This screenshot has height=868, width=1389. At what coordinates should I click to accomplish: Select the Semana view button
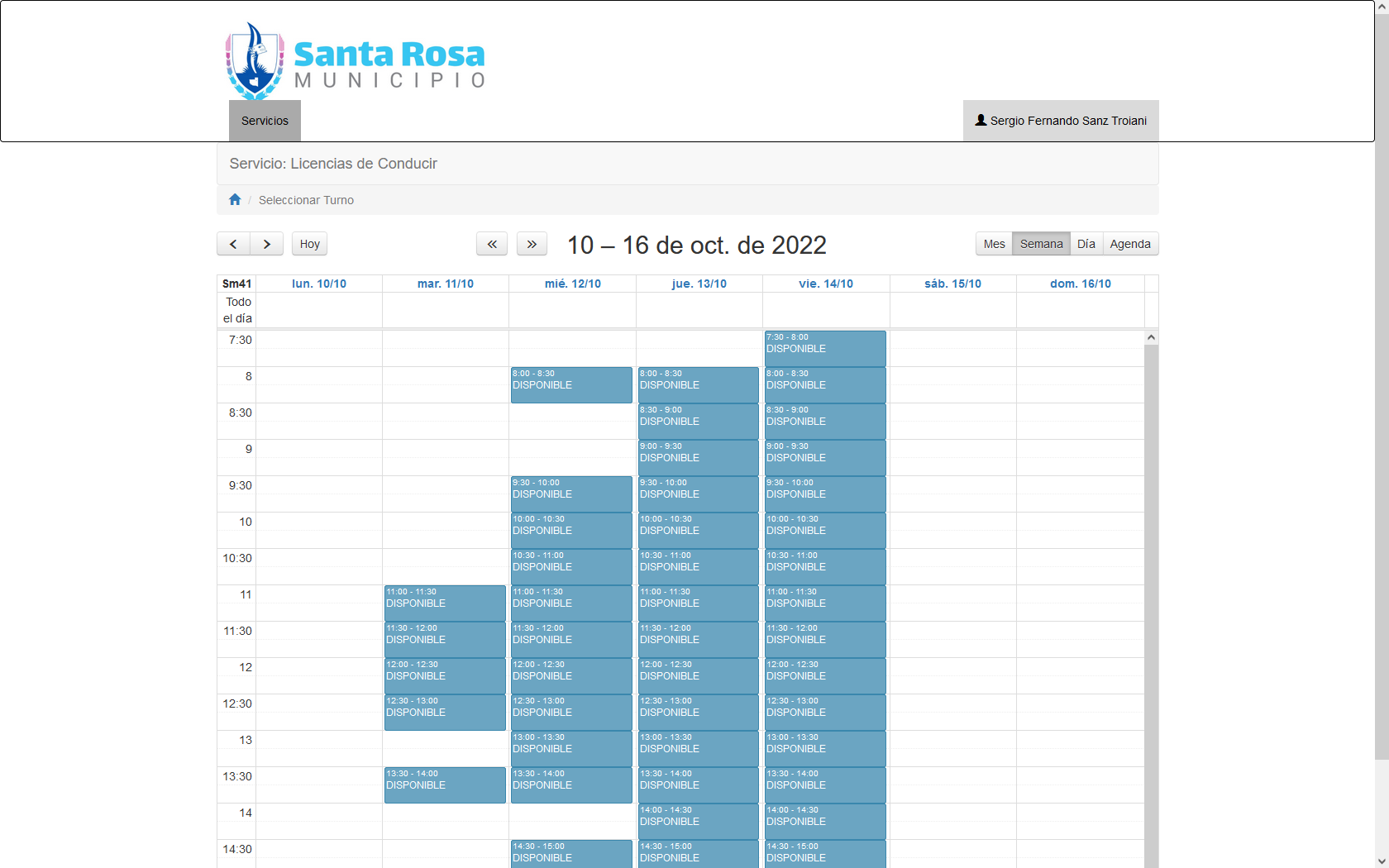[x=1041, y=244]
